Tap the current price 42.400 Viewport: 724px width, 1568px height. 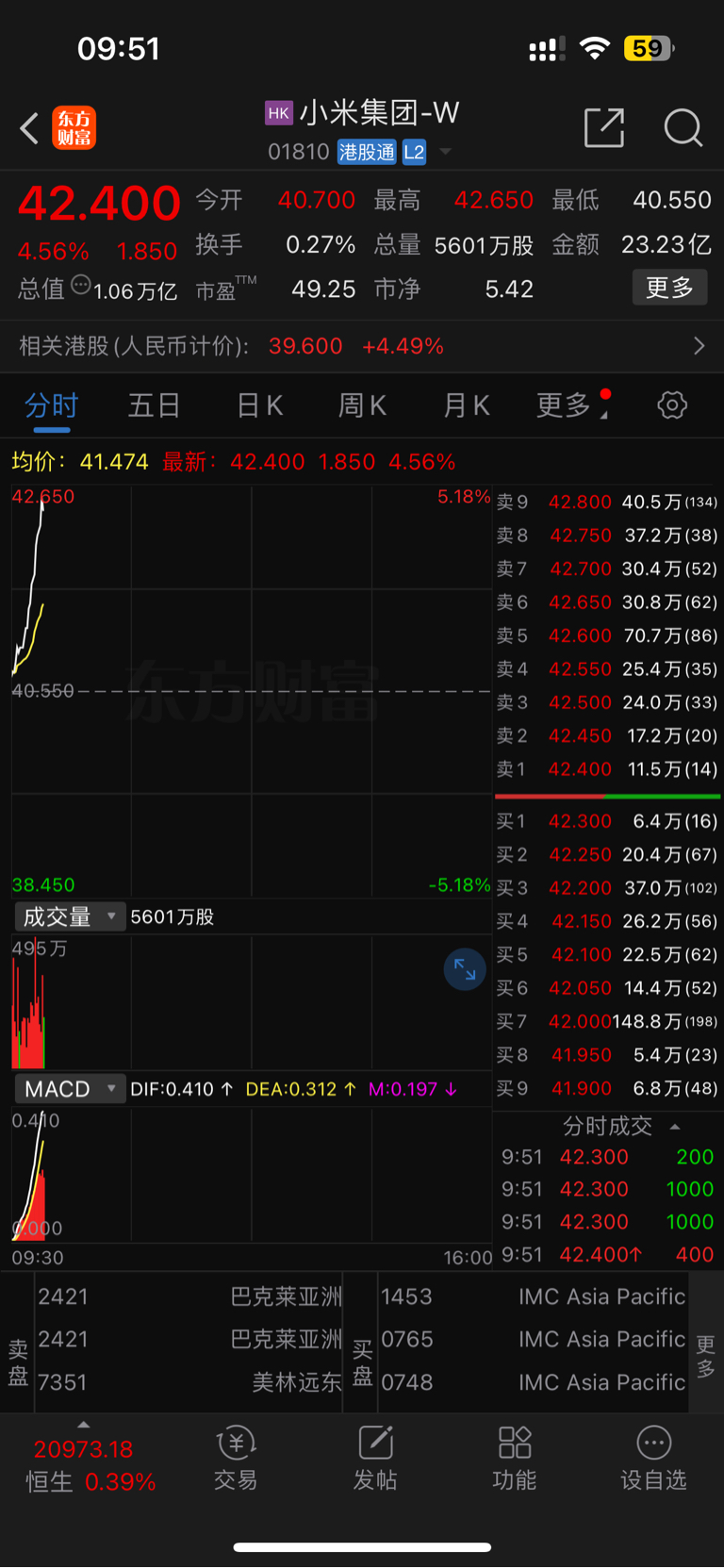tap(99, 204)
